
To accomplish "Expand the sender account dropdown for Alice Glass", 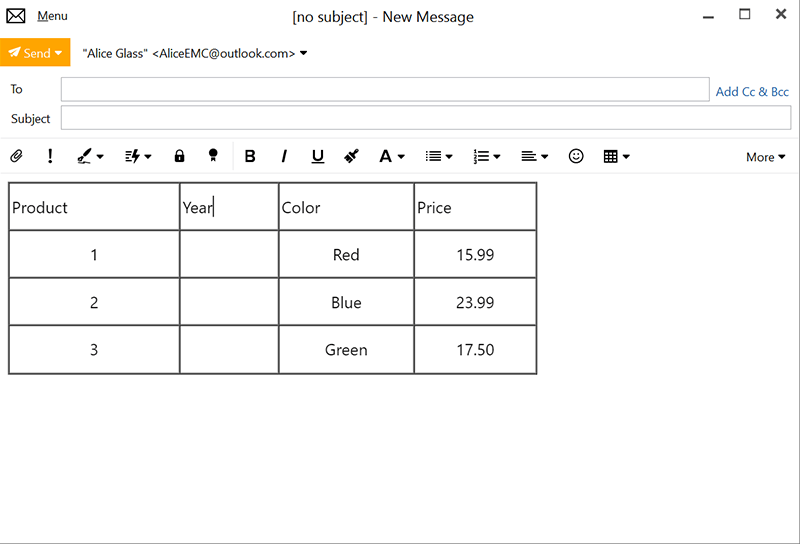I will pyautogui.click(x=304, y=53).
